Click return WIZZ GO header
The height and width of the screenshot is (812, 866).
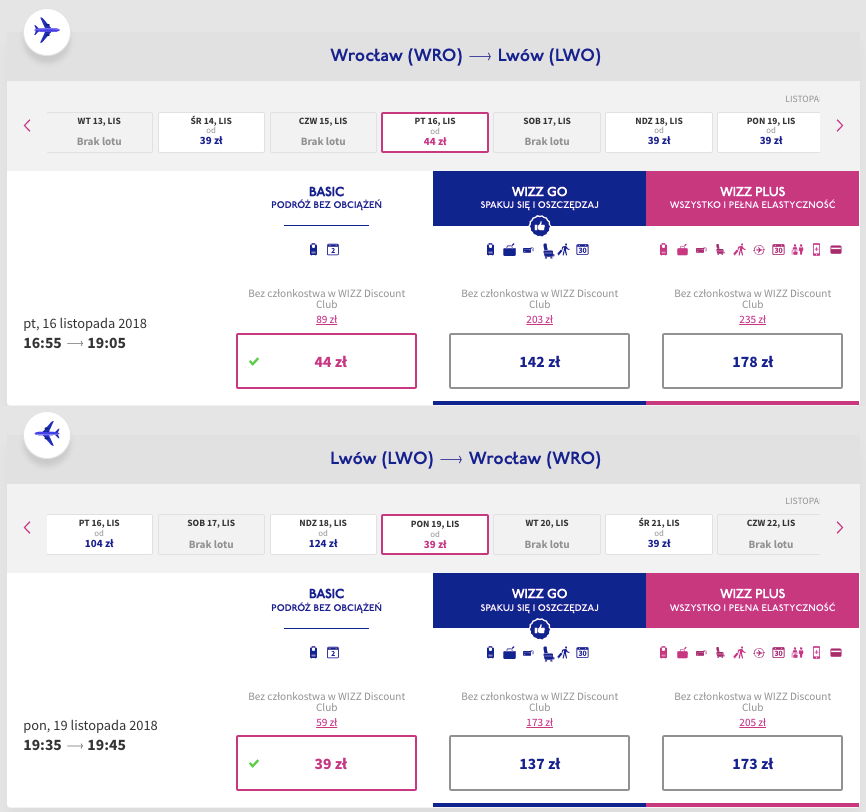coord(540,600)
